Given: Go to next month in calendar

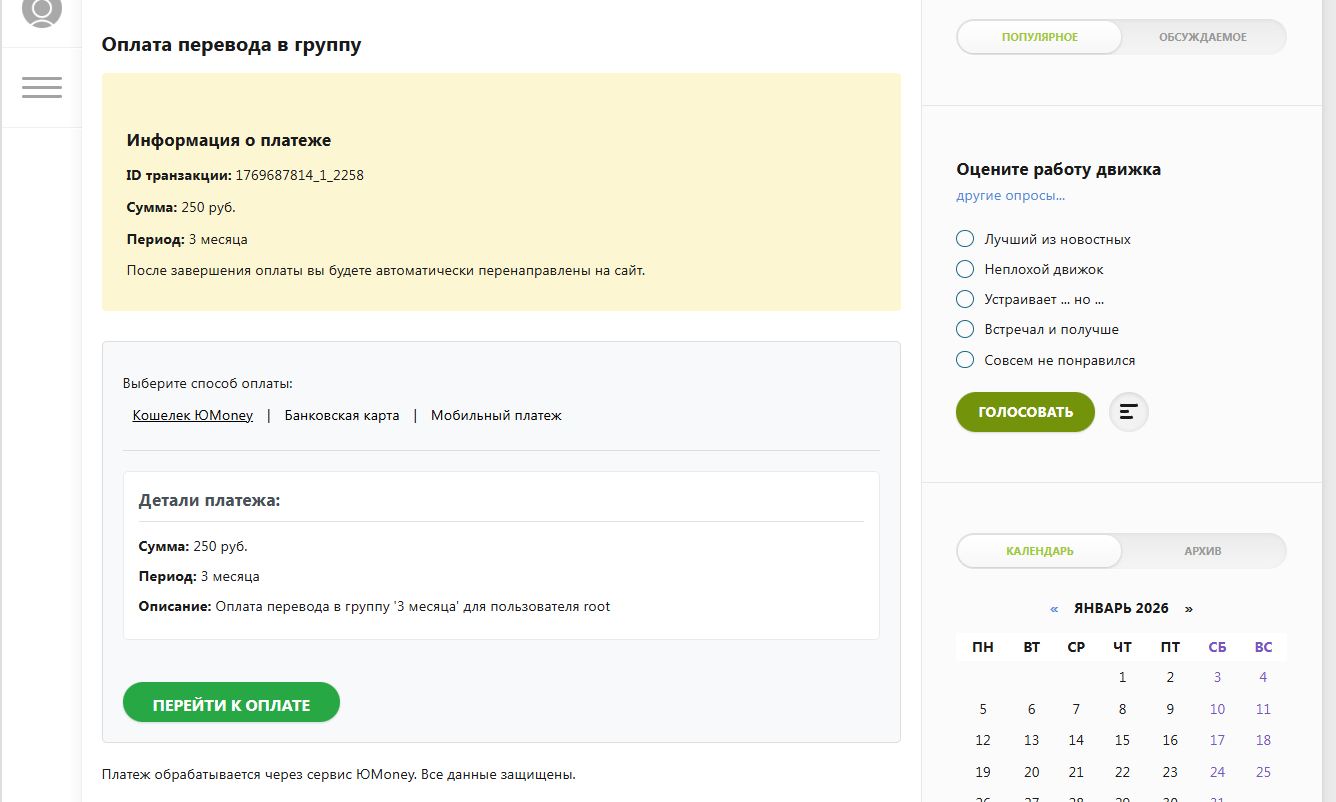Looking at the screenshot, I should (x=1188, y=608).
